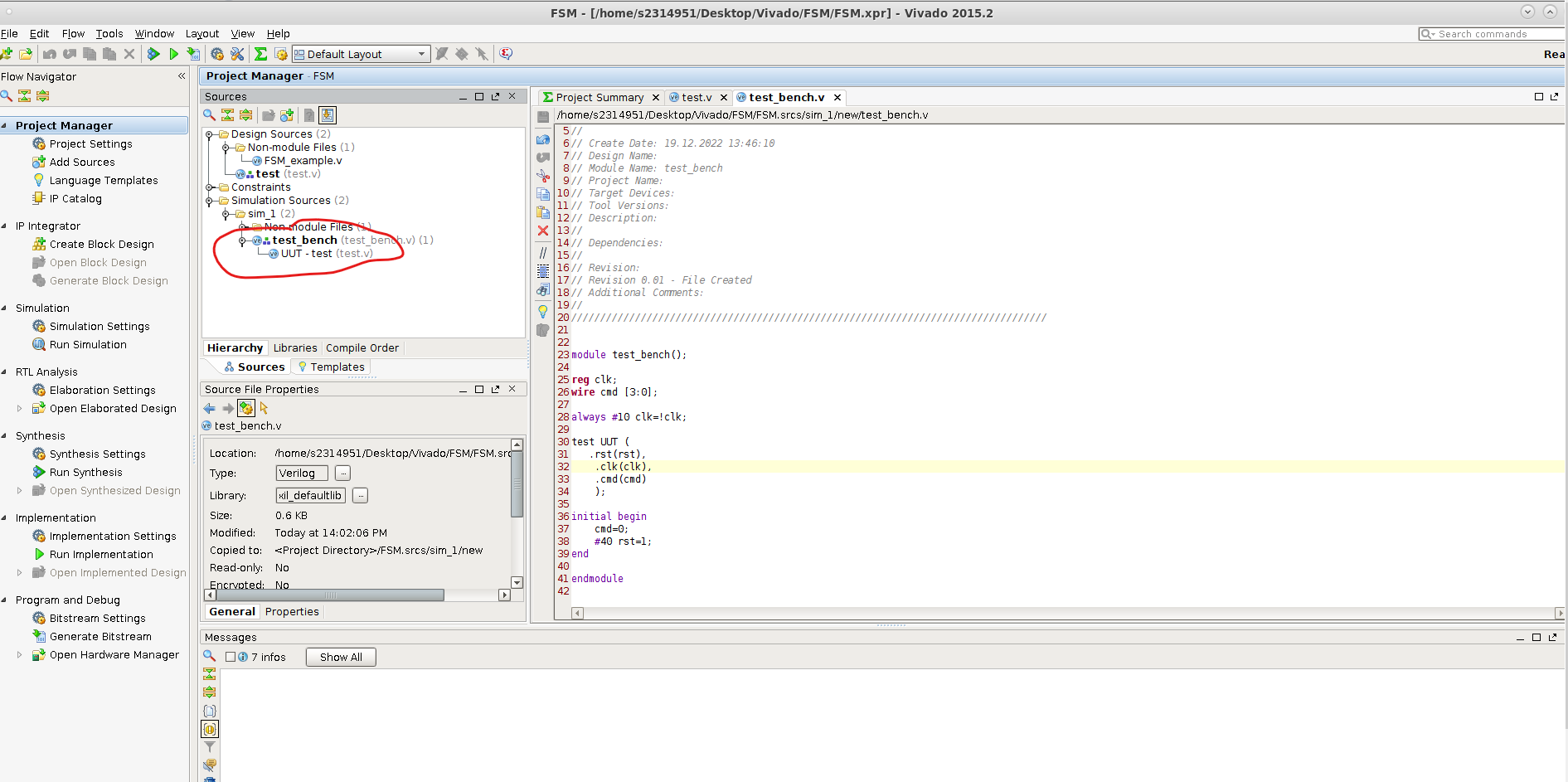Image resolution: width=1568 pixels, height=782 pixels.
Task: Click the document-braces icon in Messages sidebar
Action: point(210,711)
